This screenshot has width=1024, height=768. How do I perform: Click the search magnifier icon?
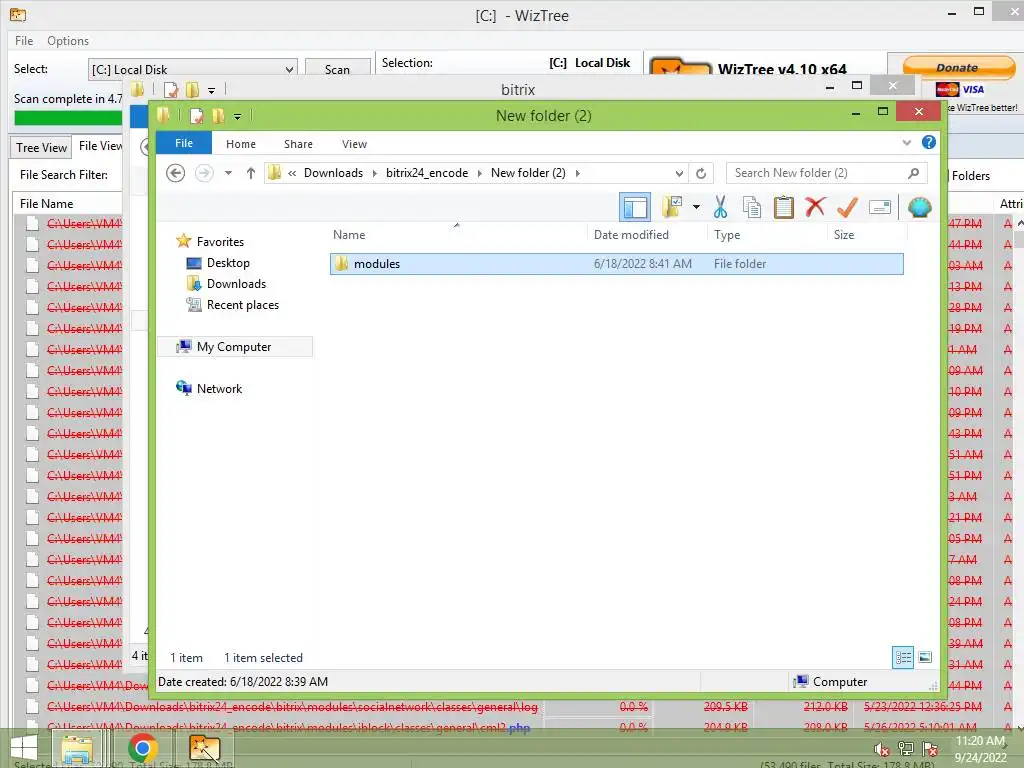coord(914,173)
